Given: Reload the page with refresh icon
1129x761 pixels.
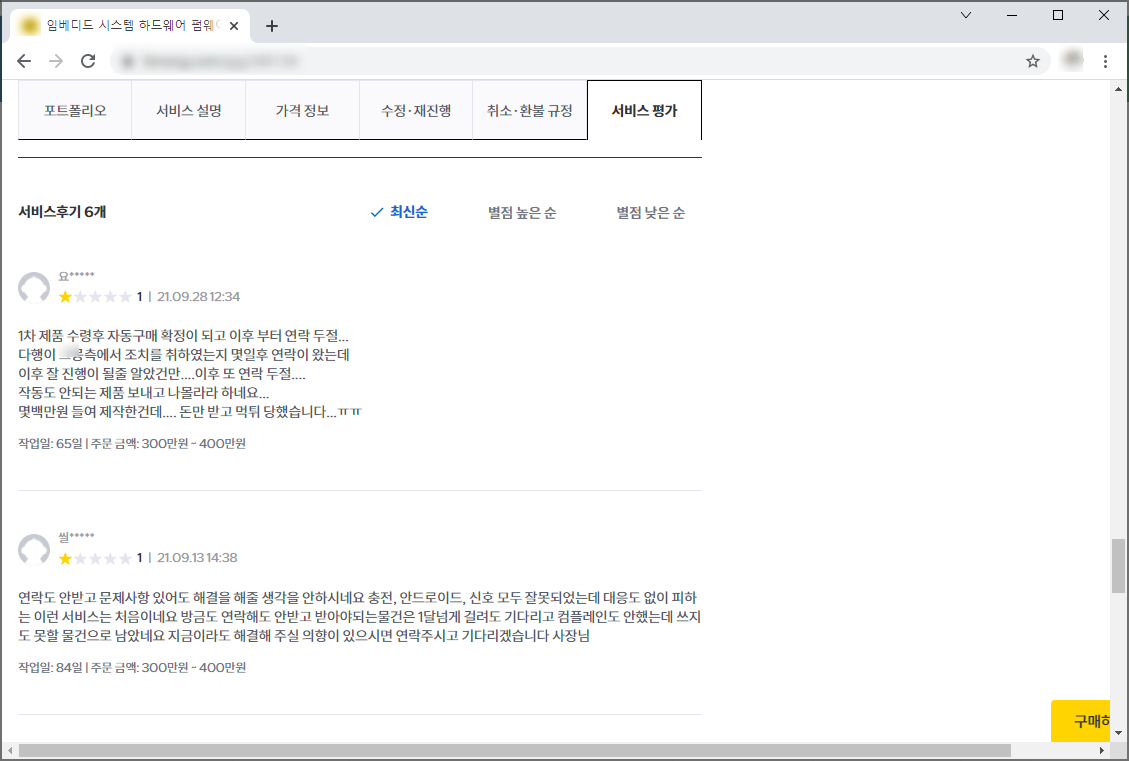Looking at the screenshot, I should click(x=88, y=61).
